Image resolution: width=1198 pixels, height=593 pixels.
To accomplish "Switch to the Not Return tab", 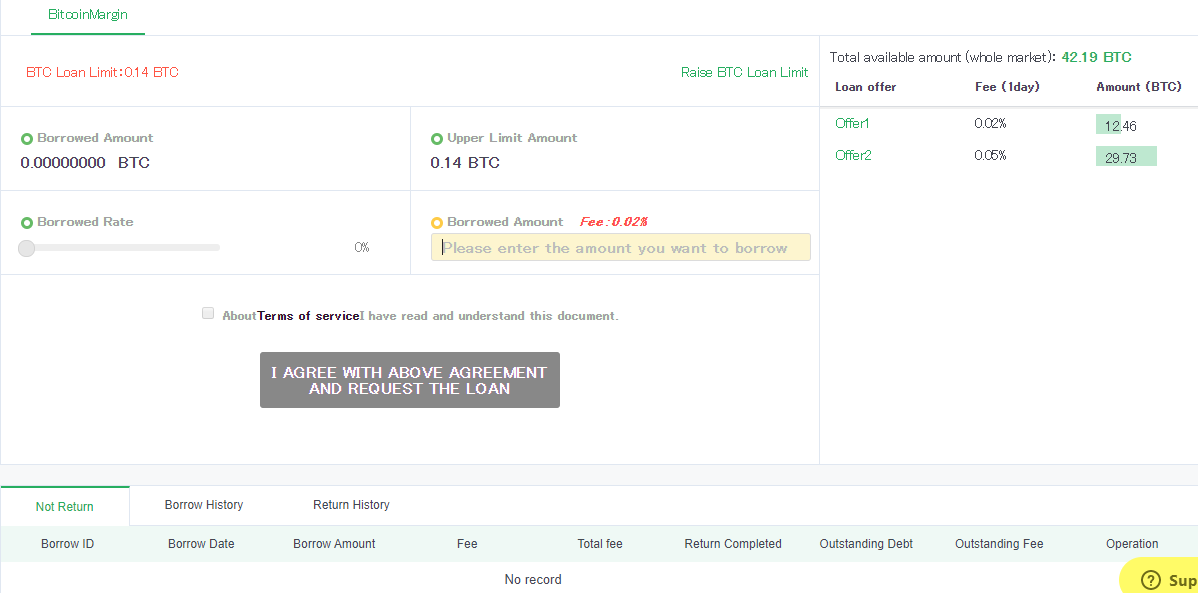I will [65, 506].
